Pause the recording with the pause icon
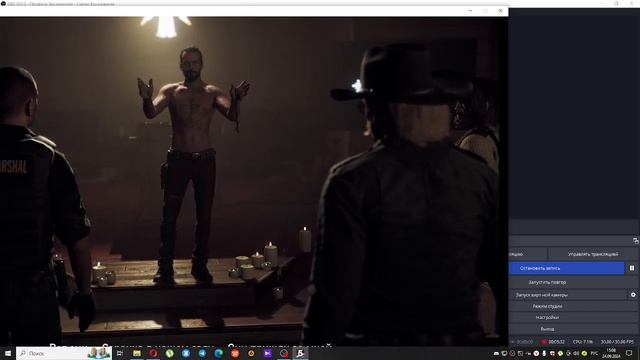The height and width of the screenshot is (360, 640). point(632,268)
